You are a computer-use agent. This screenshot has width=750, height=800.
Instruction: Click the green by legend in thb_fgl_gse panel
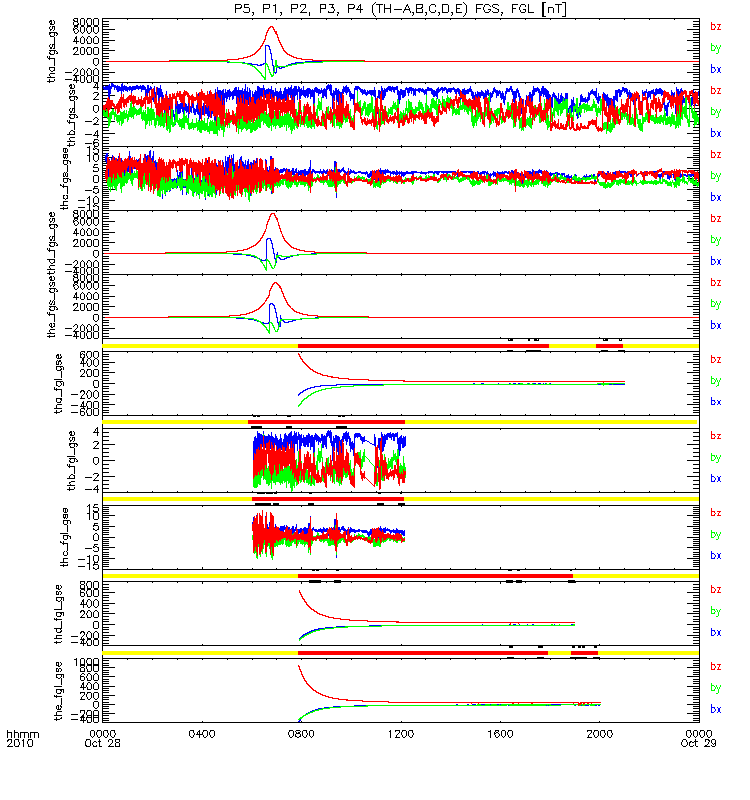coord(716,458)
